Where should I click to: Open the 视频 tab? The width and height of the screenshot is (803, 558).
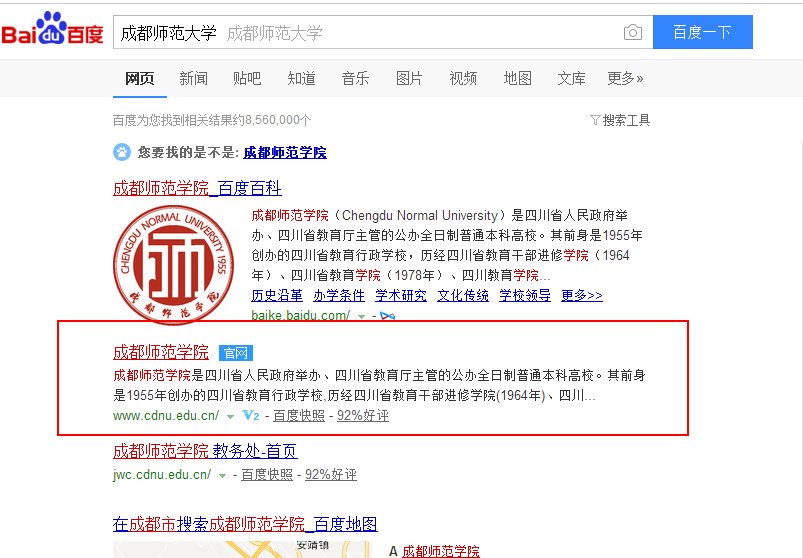[463, 78]
